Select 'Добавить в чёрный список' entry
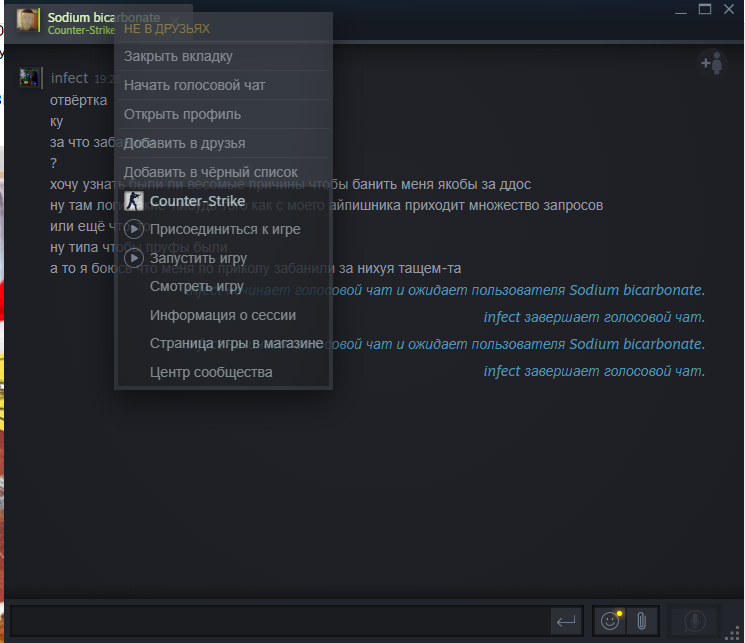This screenshot has height=643, width=745. coord(223,172)
